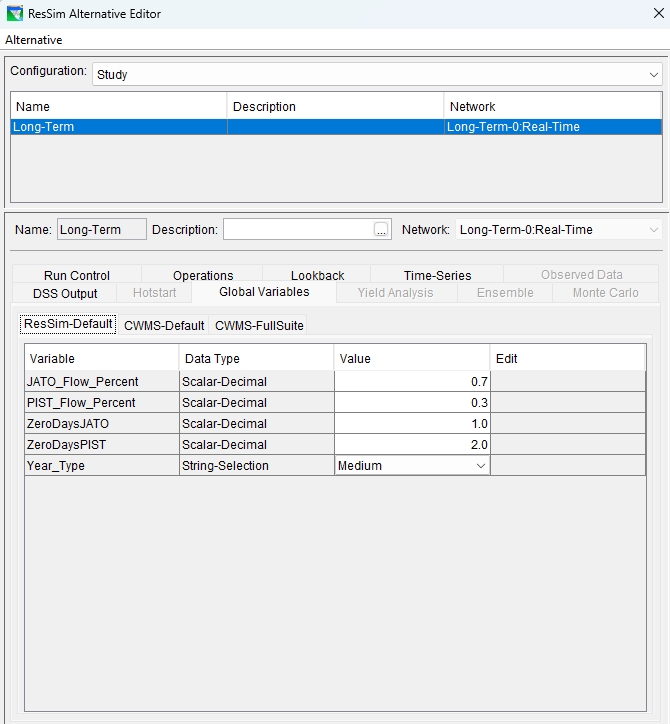Expand the Configuration dropdown

654,74
